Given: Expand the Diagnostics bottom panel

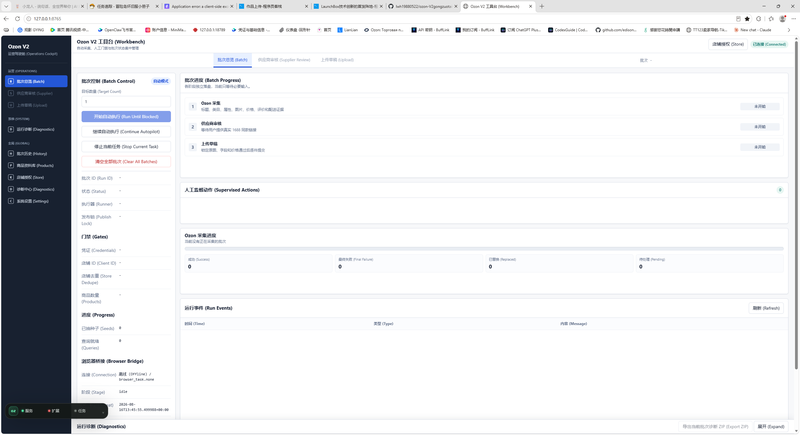Looking at the screenshot, I should click(770, 426).
